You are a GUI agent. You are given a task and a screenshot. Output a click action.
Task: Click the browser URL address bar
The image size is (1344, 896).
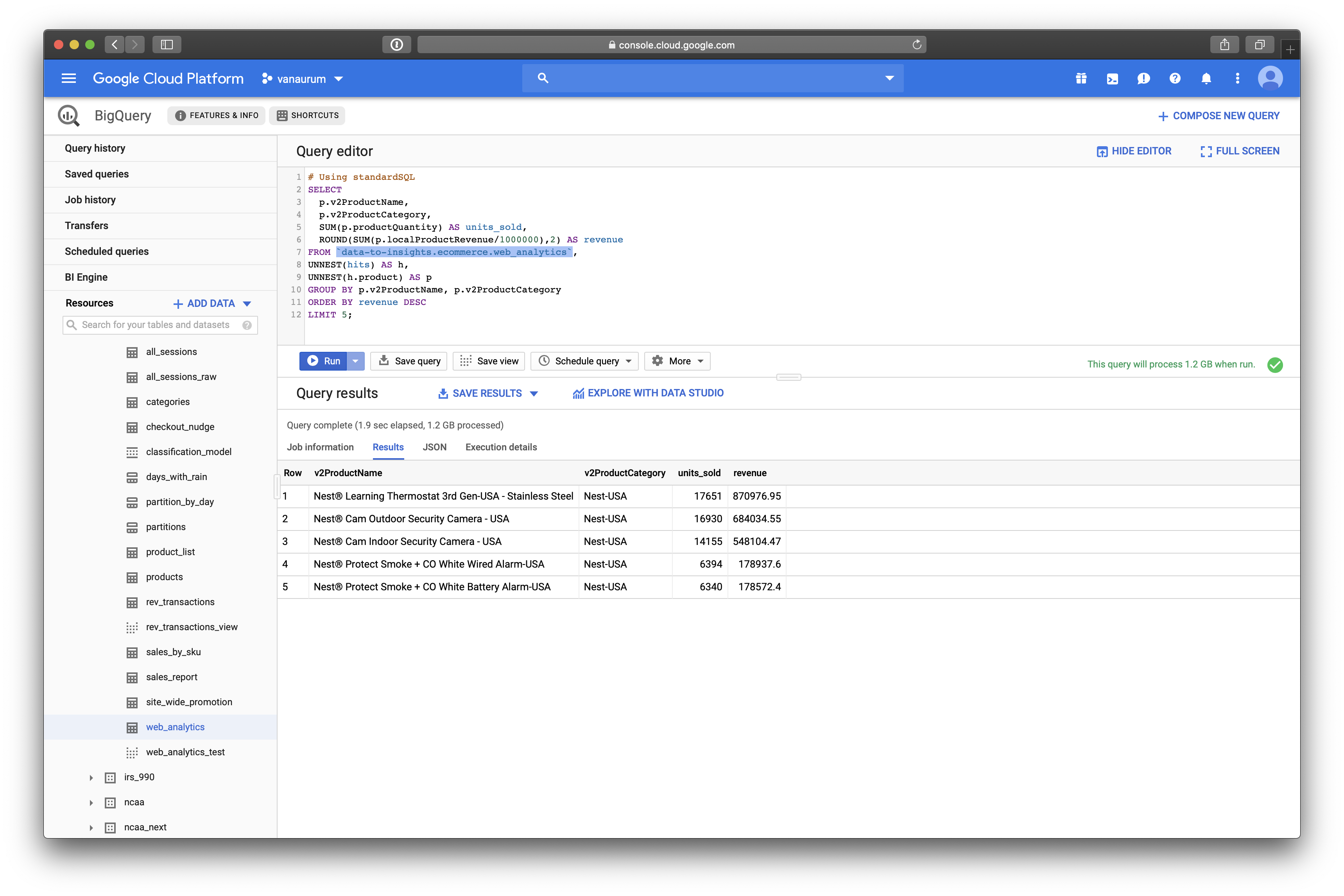coord(672,45)
